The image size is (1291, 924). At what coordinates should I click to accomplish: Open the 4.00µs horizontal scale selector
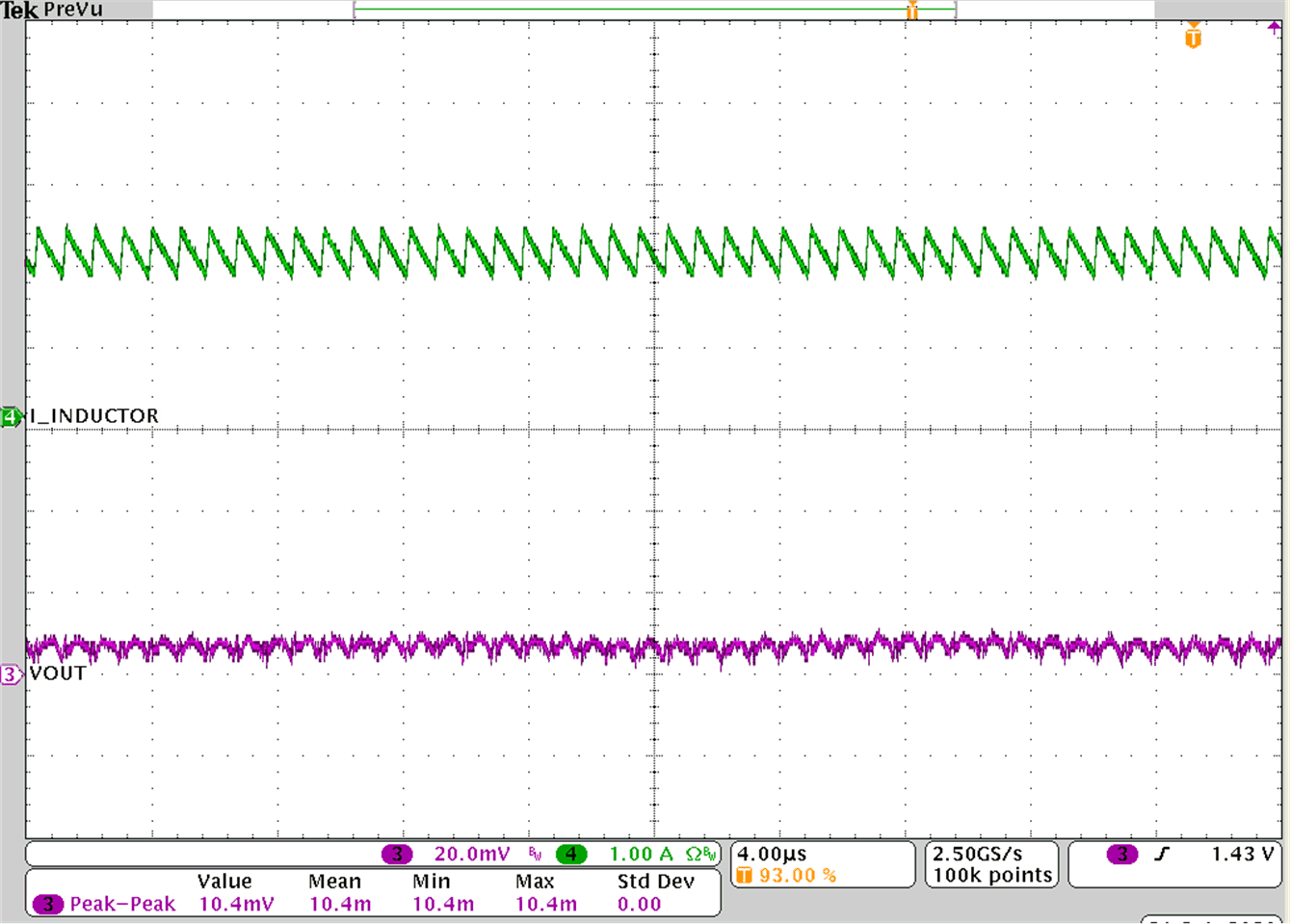771,852
